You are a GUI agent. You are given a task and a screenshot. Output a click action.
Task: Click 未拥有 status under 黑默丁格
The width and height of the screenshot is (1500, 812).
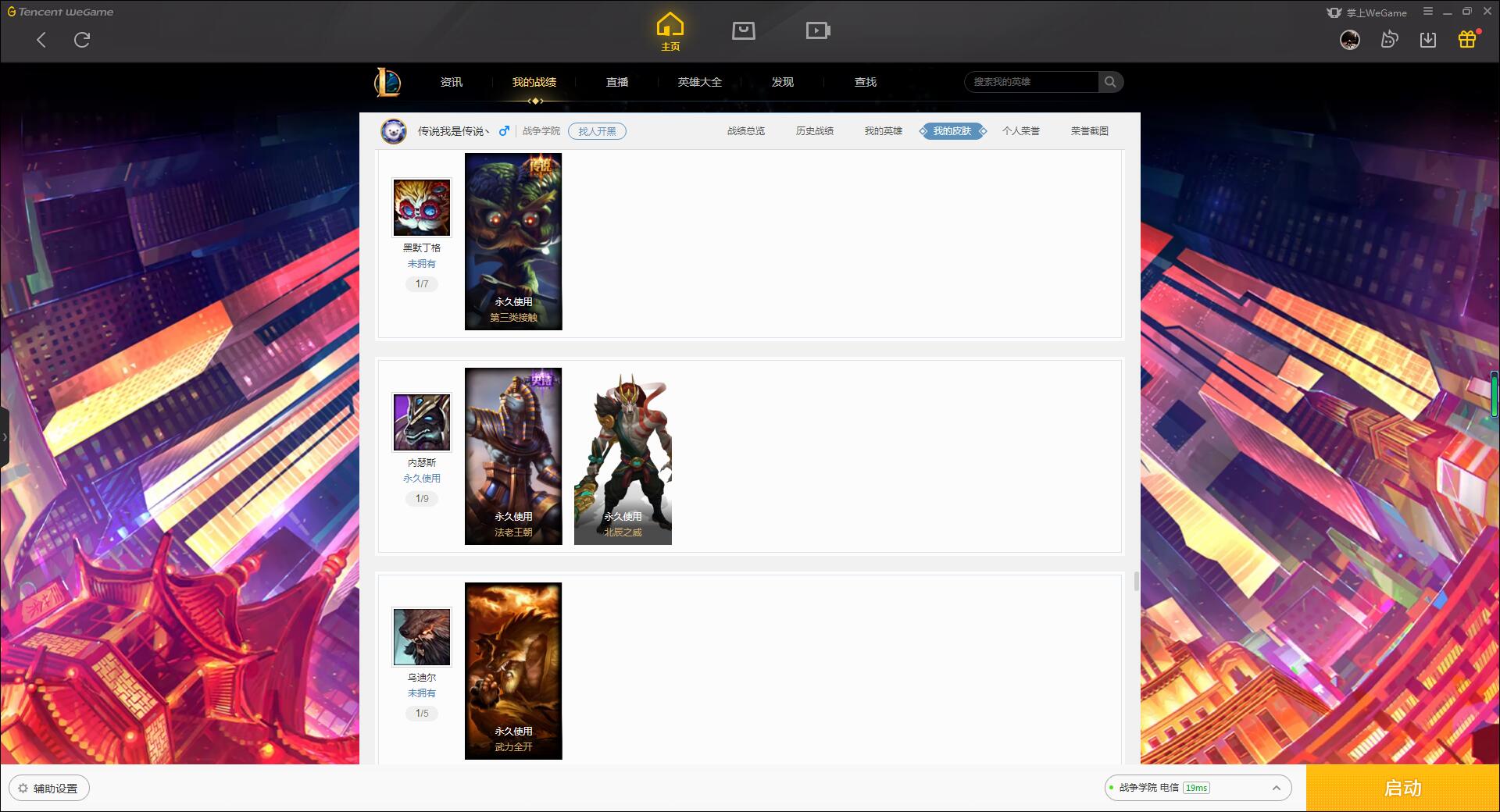pos(422,264)
